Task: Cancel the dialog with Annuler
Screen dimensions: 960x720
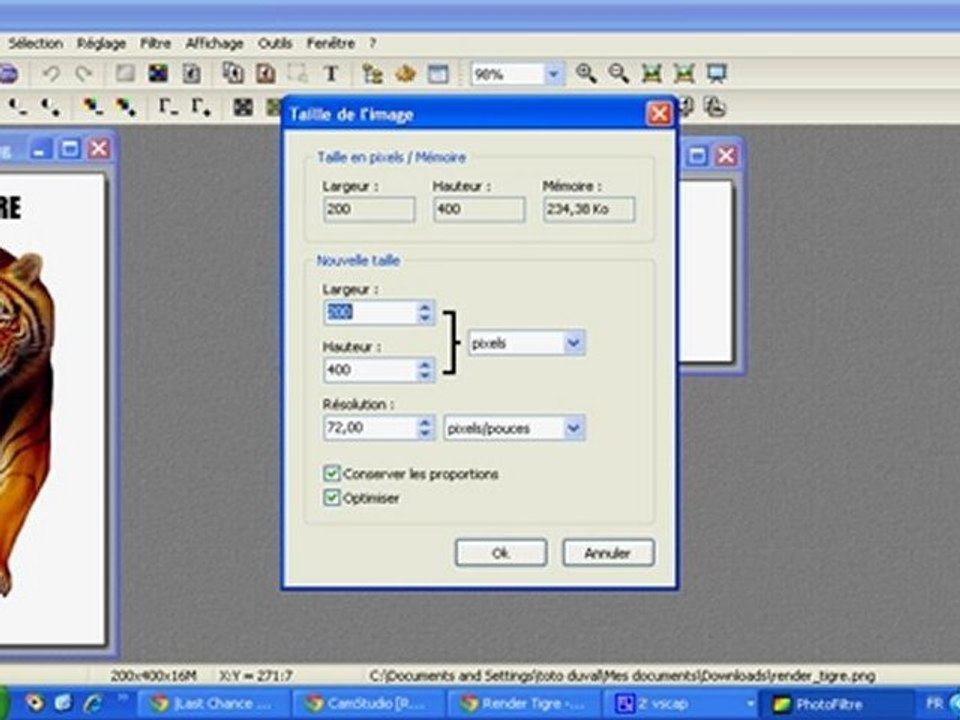Action: click(608, 553)
